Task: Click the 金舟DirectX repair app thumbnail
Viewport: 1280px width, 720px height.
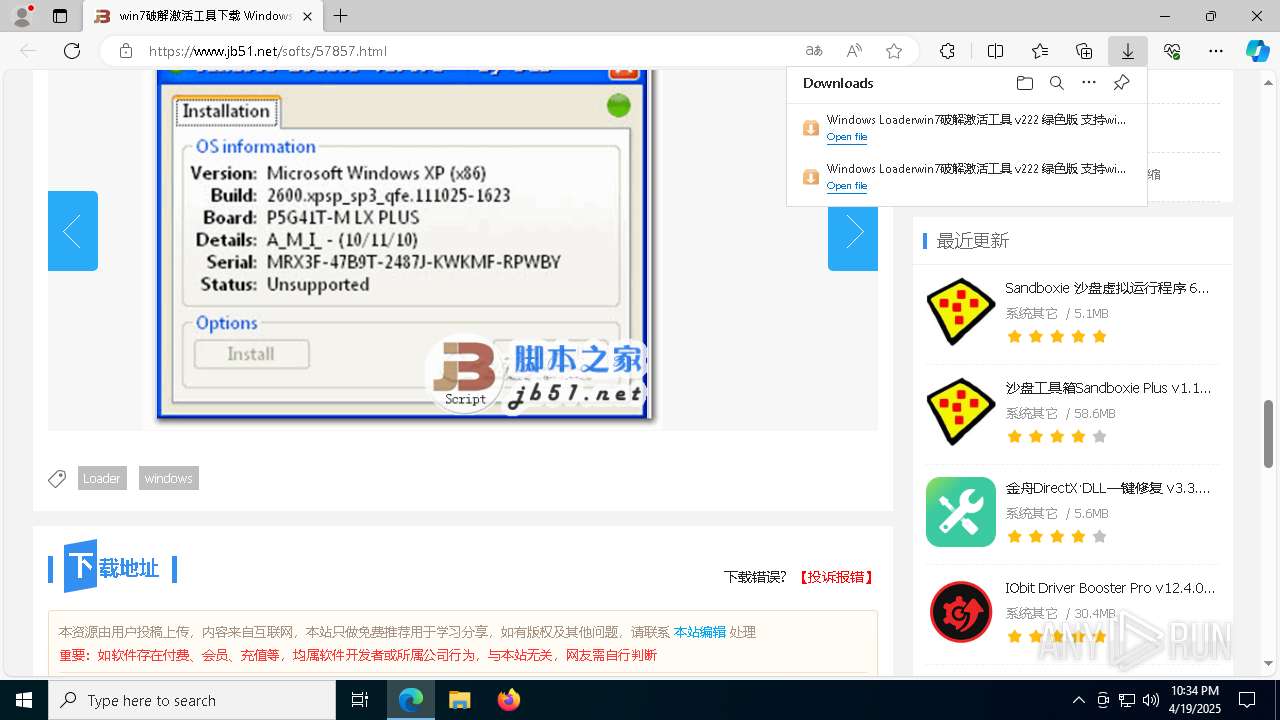Action: point(960,512)
